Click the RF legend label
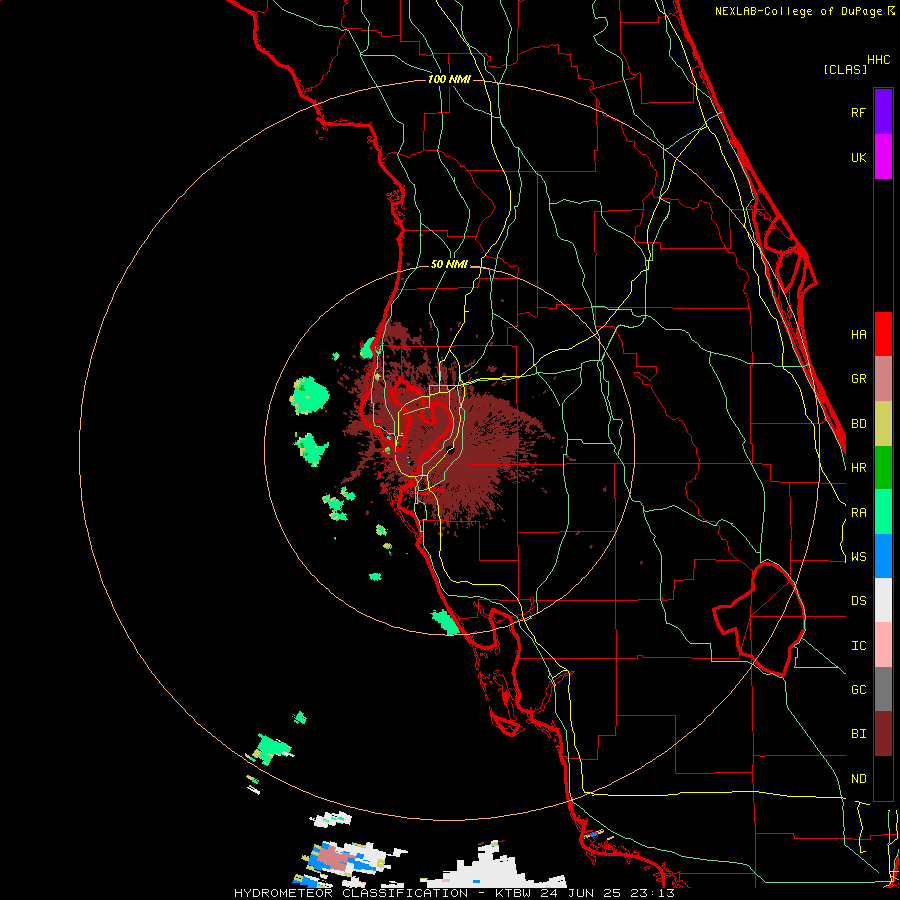The image size is (900, 900). point(858,112)
